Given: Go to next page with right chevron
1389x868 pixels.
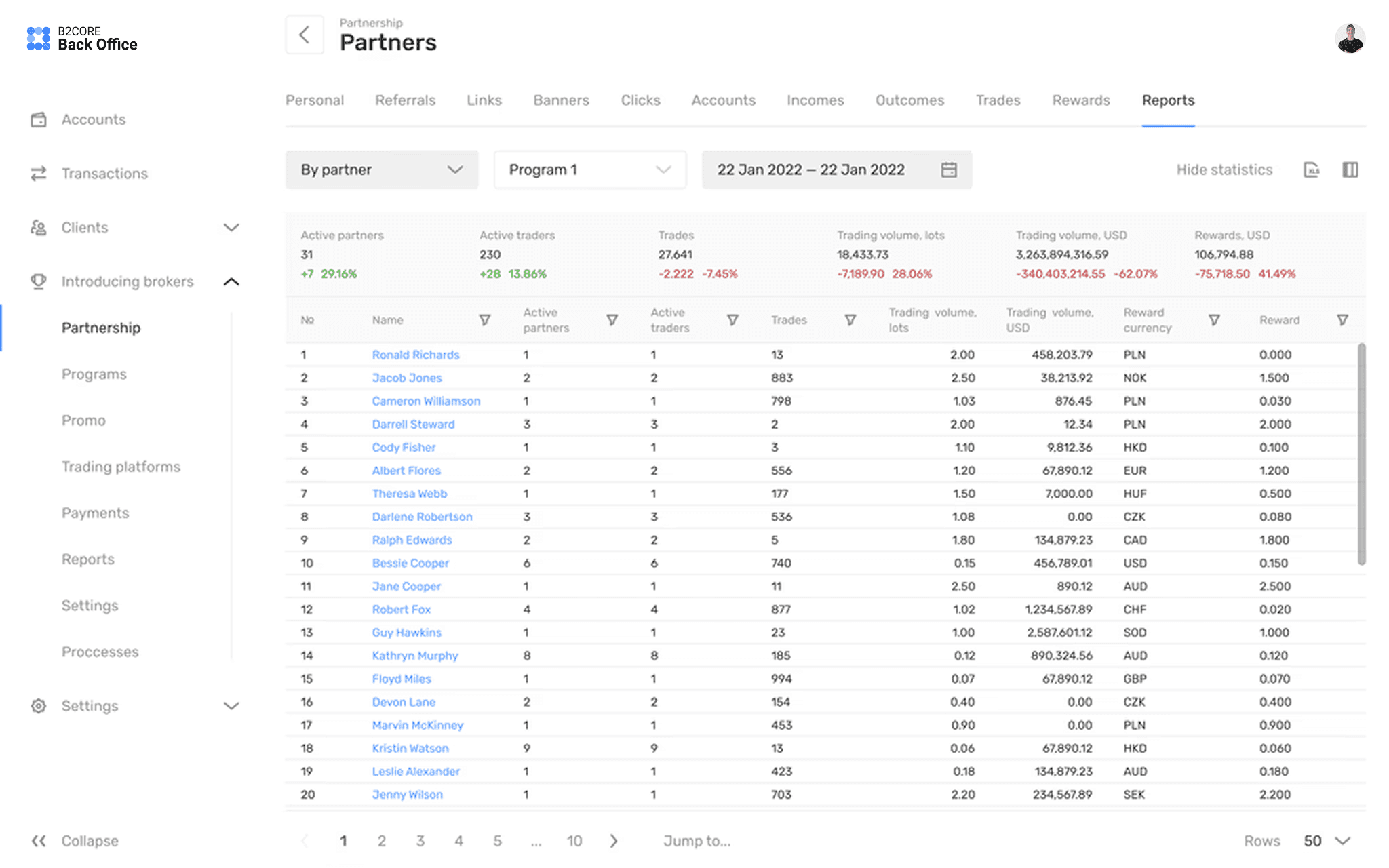Looking at the screenshot, I should pos(614,841).
